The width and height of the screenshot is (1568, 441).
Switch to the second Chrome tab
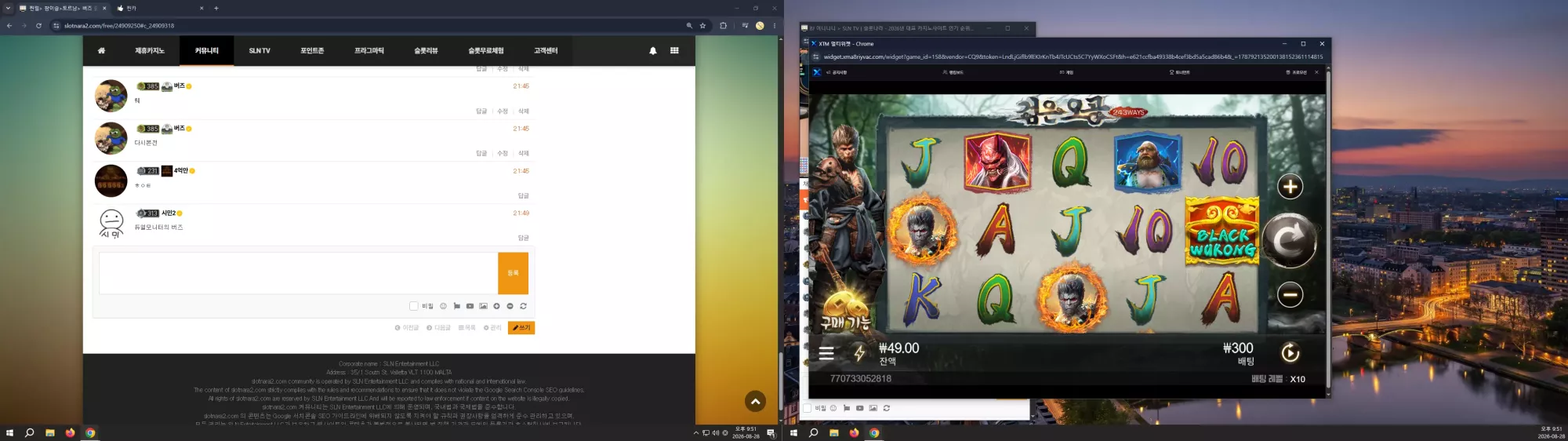[x=160, y=8]
